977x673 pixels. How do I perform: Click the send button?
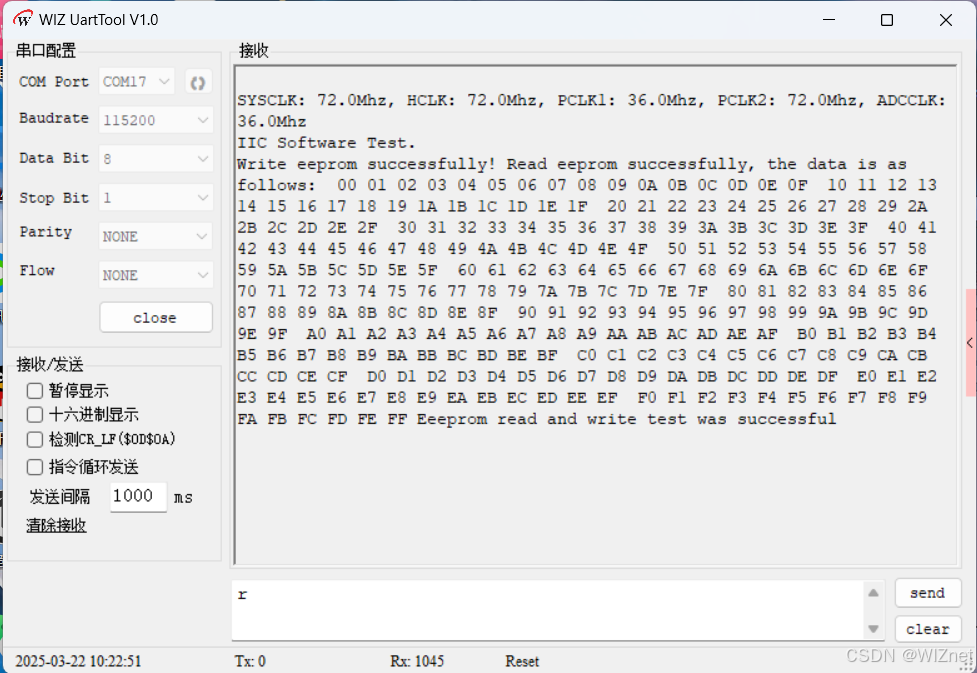pos(928,593)
